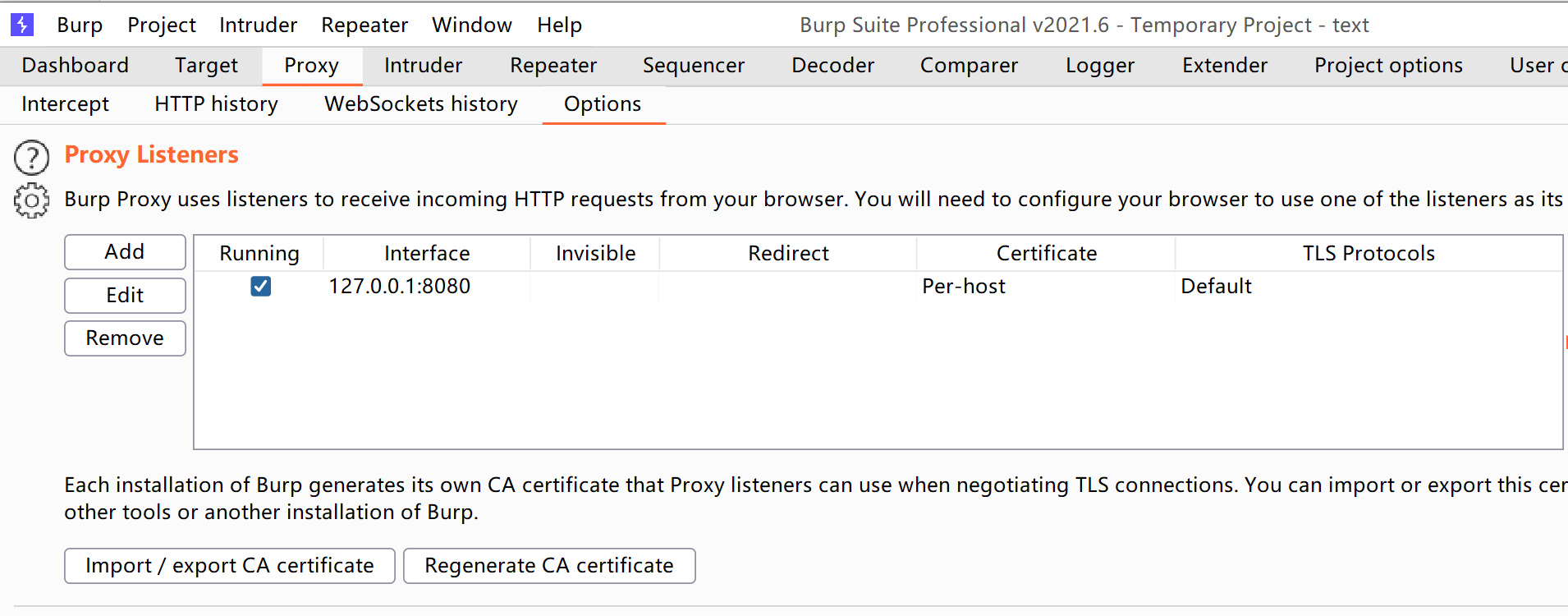Switch to the Extender tab
Screen dimensions: 1568x616
[x=1225, y=66]
